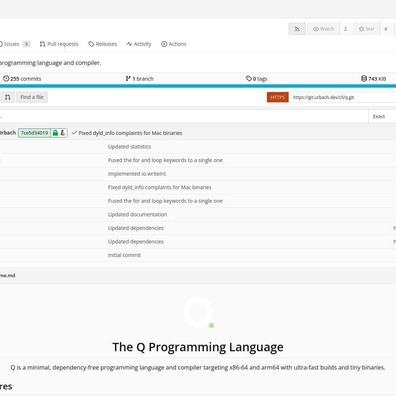Image resolution: width=396 pixels, height=396 pixels.
Task: Click the branch icon beside 1 branch
Action: 128,79
